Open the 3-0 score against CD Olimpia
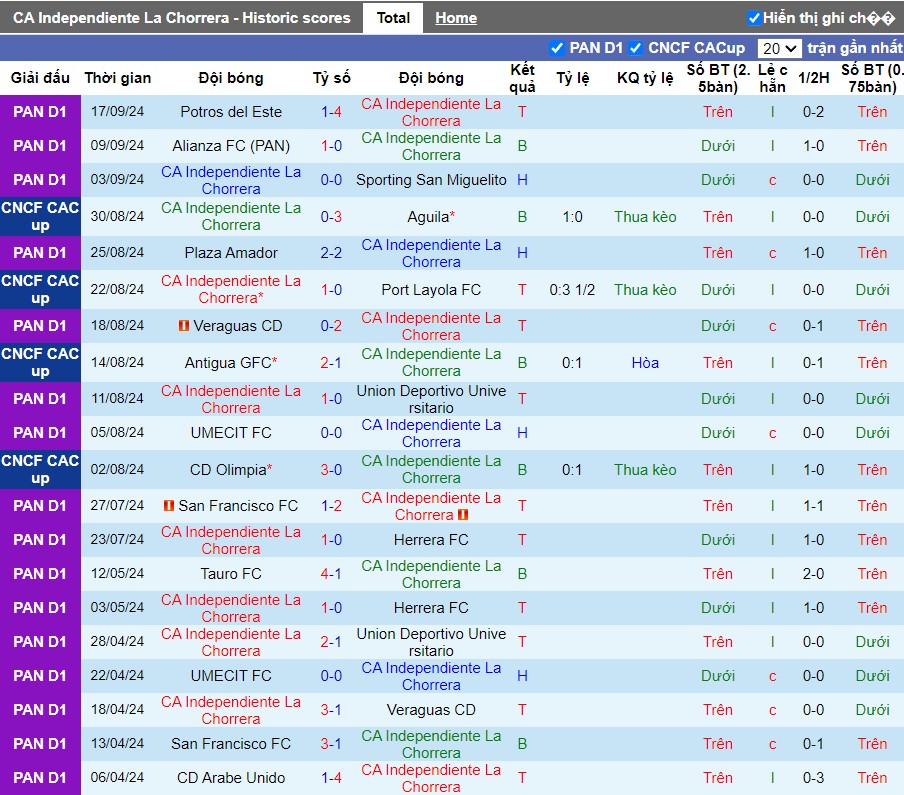Viewport: 904px width, 795px height. [x=332, y=470]
